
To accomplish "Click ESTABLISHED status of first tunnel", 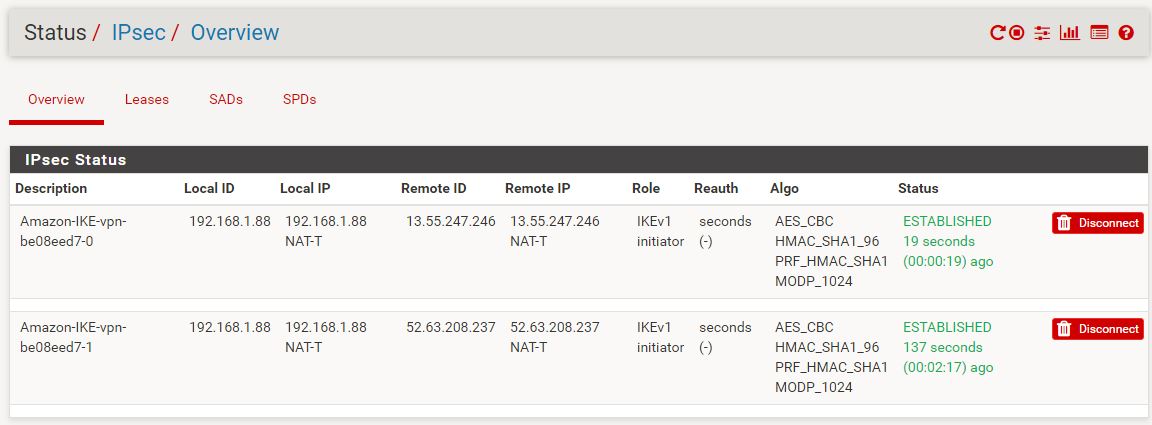I will [947, 221].
